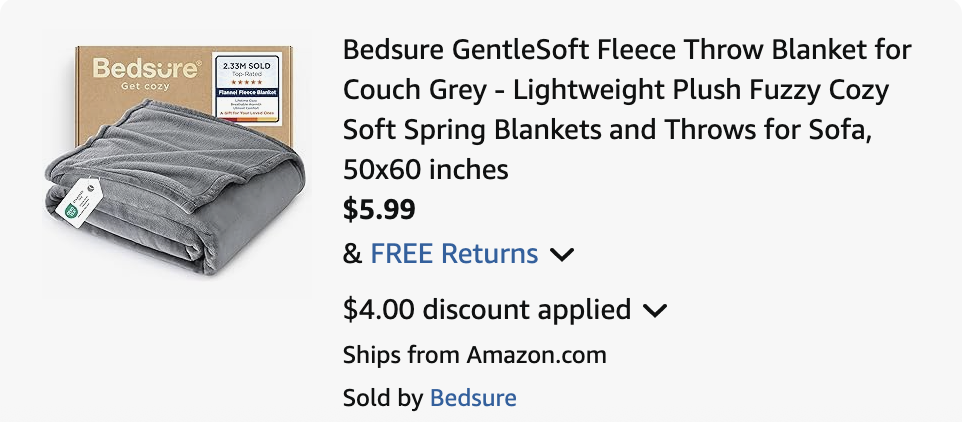
Task: Click the "50x60 inches" size text
Action: coord(425,170)
